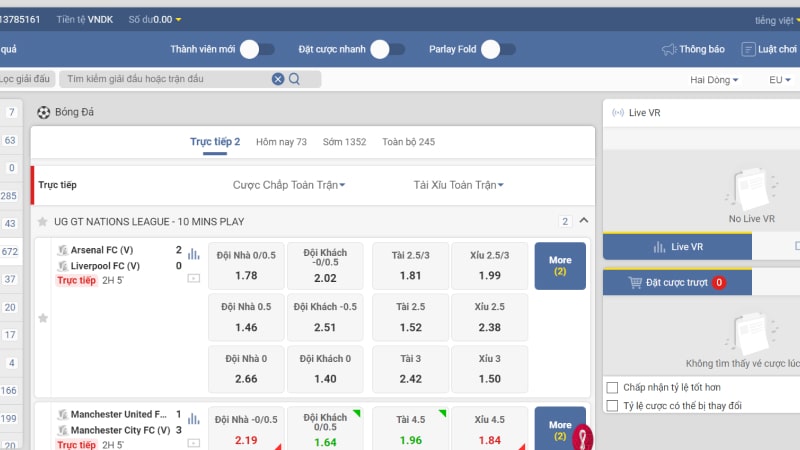Select the Trực tiếp 2 tab
Image resolution: width=800 pixels, height=450 pixels.
pos(215,142)
